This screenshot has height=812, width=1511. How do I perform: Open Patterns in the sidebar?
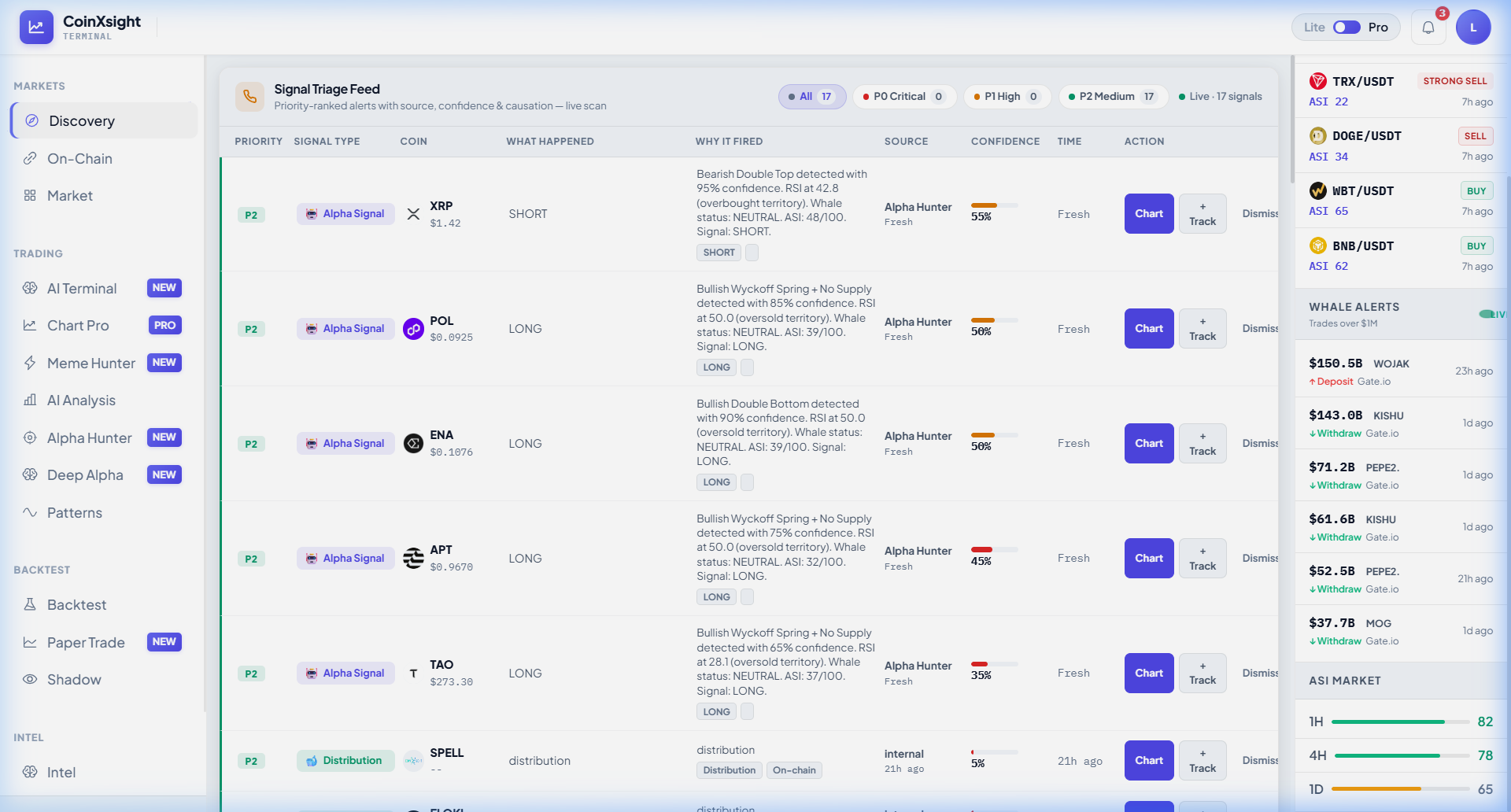point(104,512)
